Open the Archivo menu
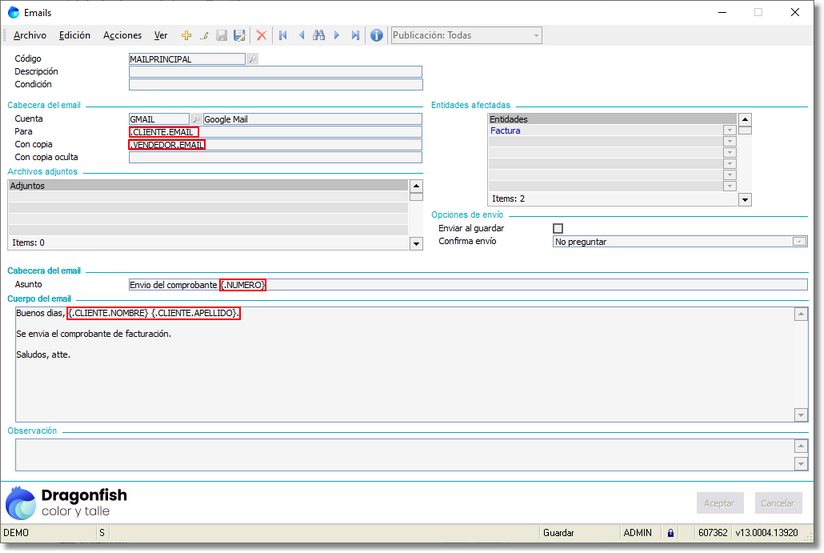Screen dimensions: 824x553 click(x=30, y=35)
